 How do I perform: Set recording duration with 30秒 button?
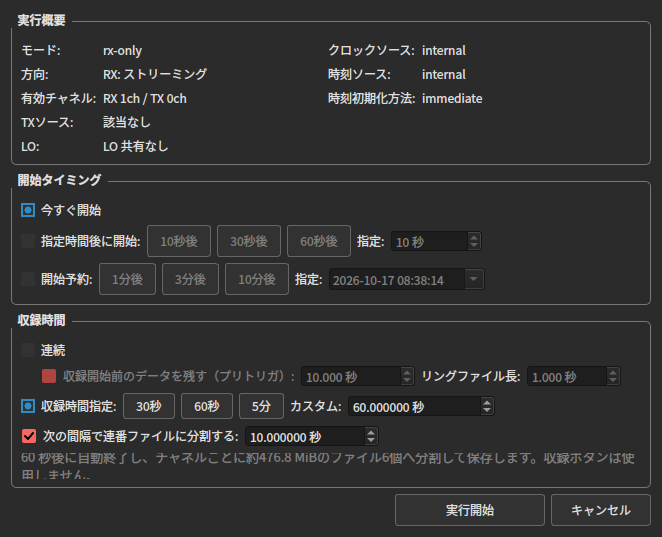click(x=149, y=406)
